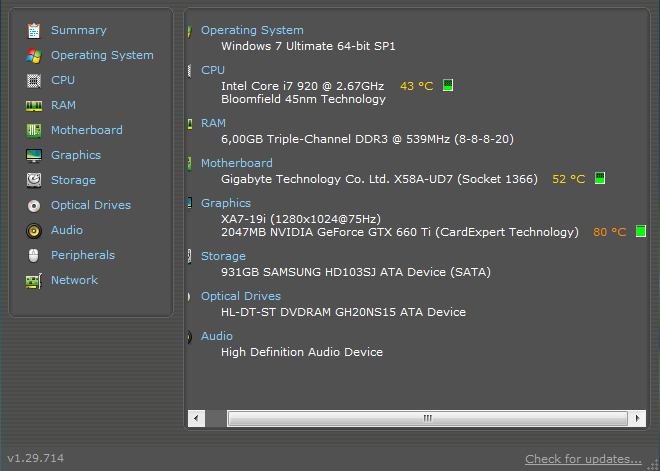Click the CPU heading link in summary
Viewport: 660px width, 471px height.
coord(213,70)
